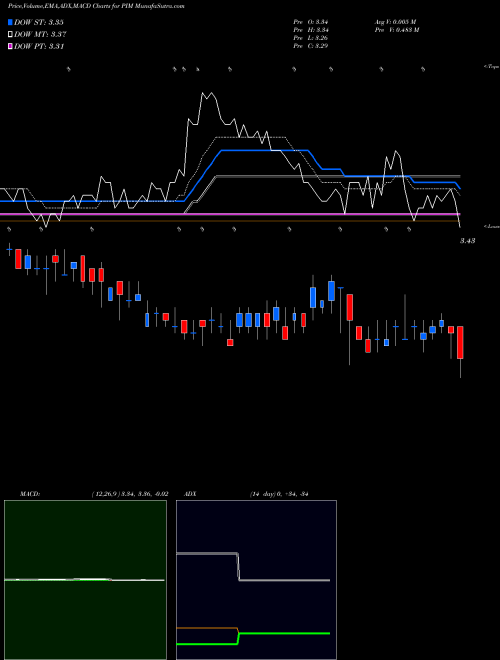This screenshot has width=500, height=660.
Task: Select the 'DOW MT: 3.37' label
Action: click(40, 34)
